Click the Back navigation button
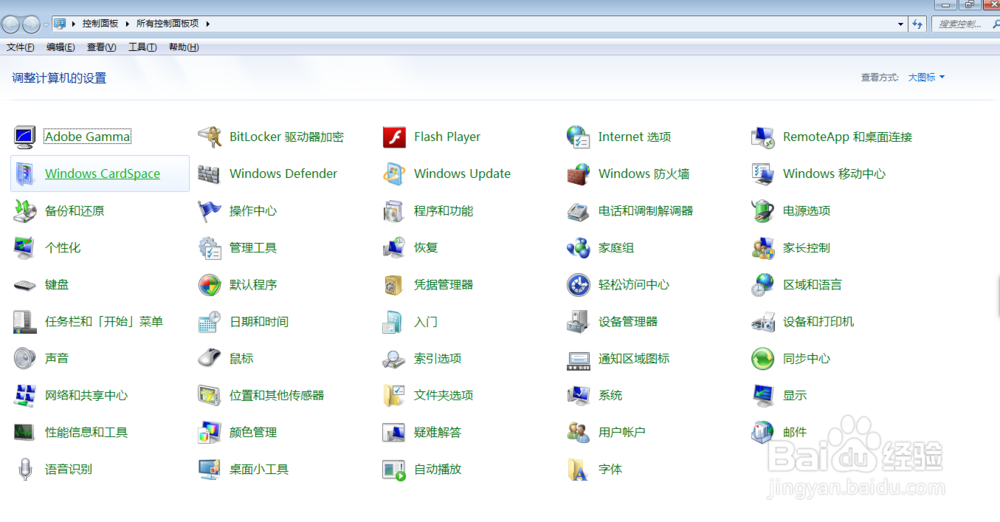The image size is (1000, 522). point(11,24)
